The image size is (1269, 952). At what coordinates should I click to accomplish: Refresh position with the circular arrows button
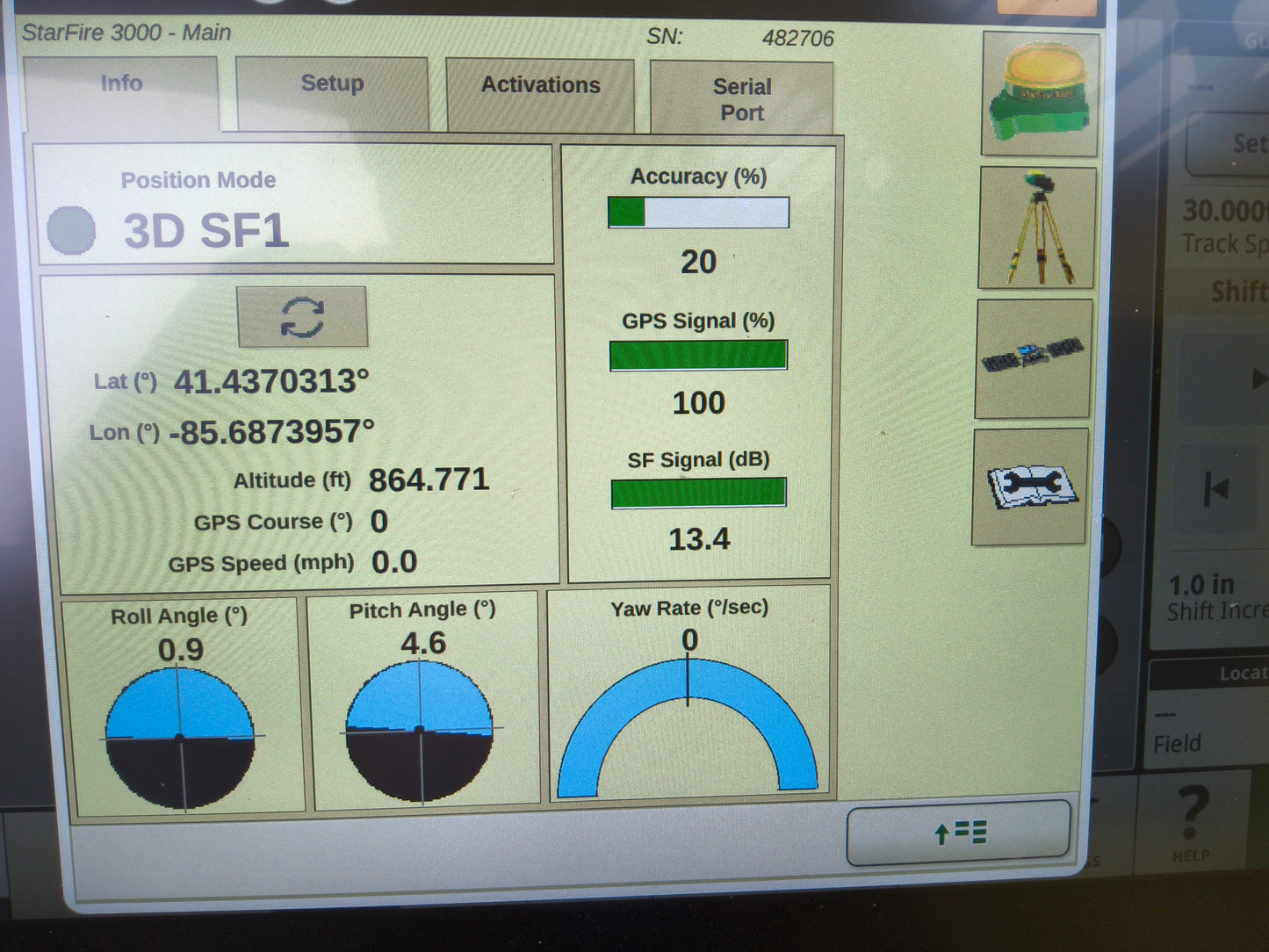pos(302,316)
